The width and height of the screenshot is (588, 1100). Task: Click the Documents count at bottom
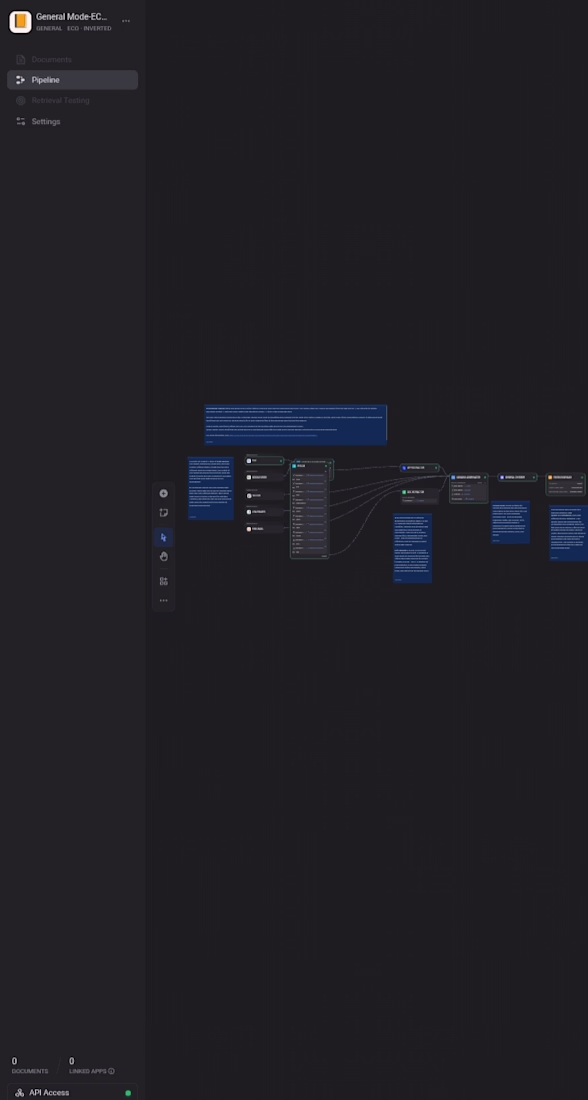(14, 1061)
